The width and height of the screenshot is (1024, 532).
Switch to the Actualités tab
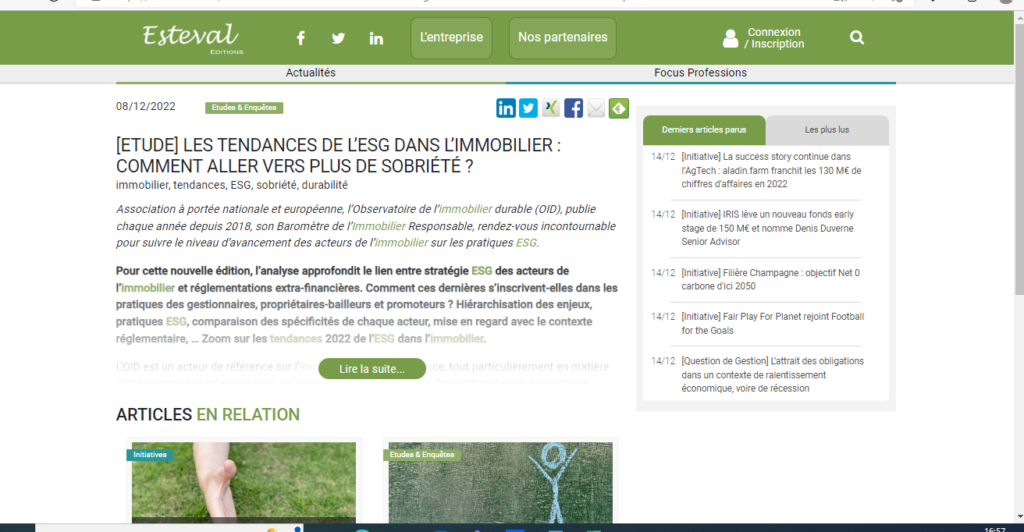pyautogui.click(x=311, y=73)
